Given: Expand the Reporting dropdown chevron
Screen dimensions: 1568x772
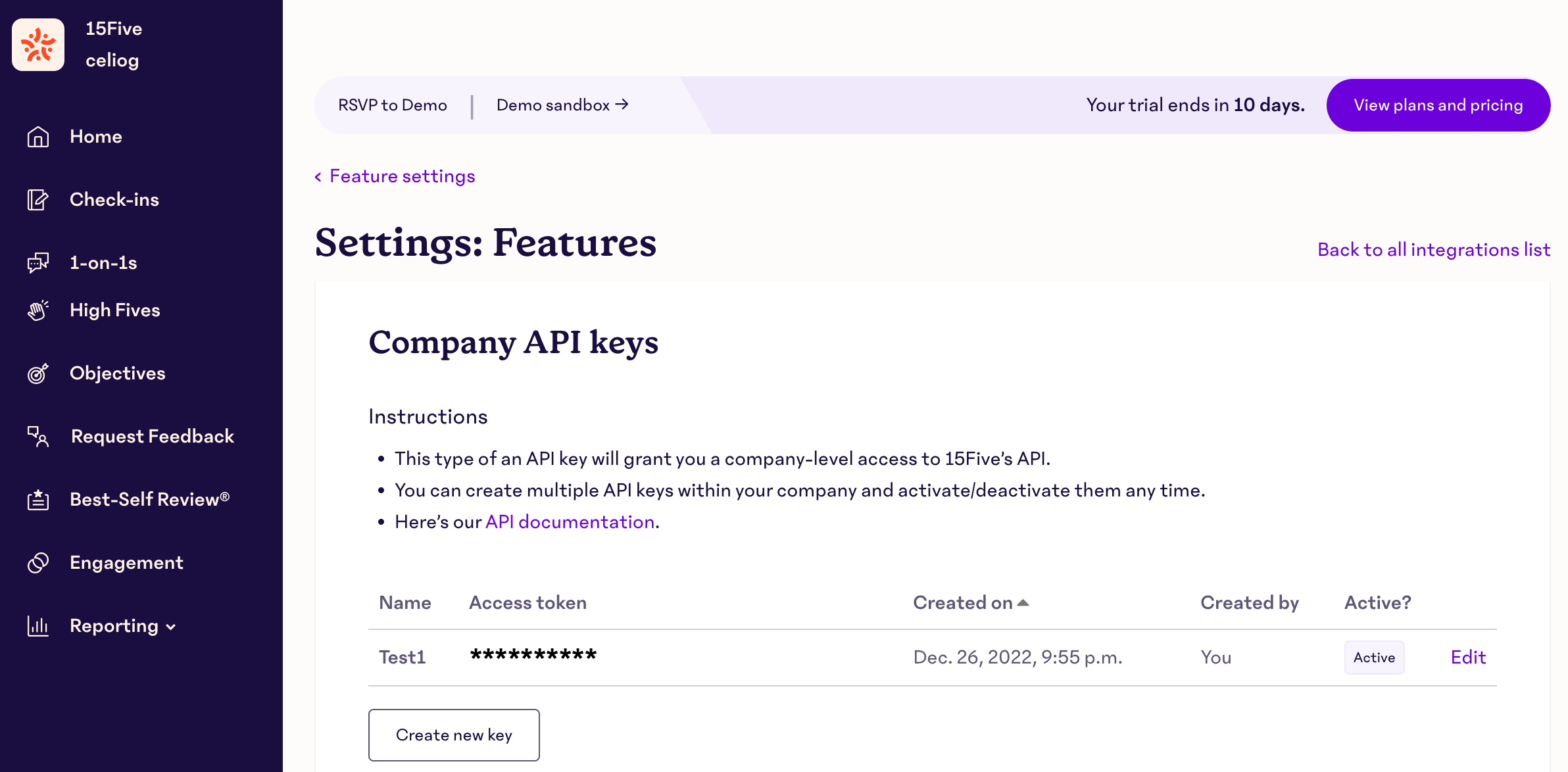Looking at the screenshot, I should point(171,627).
